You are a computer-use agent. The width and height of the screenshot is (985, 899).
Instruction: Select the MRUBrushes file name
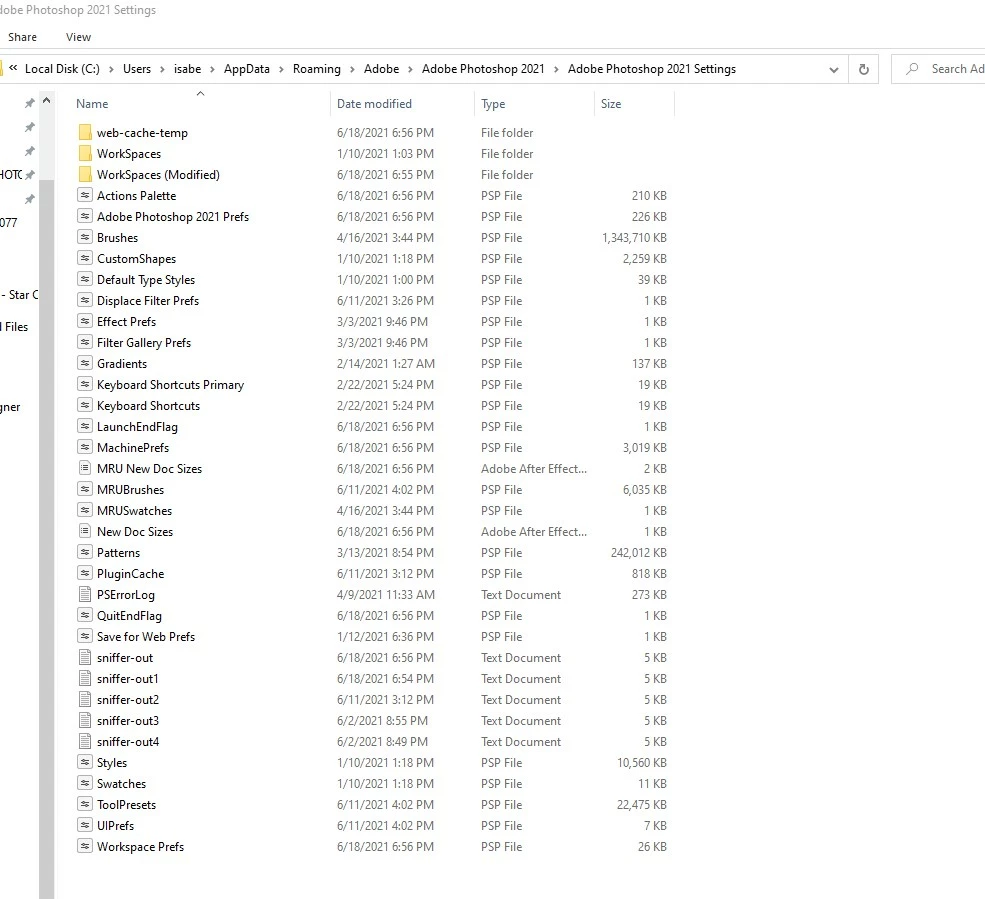130,489
